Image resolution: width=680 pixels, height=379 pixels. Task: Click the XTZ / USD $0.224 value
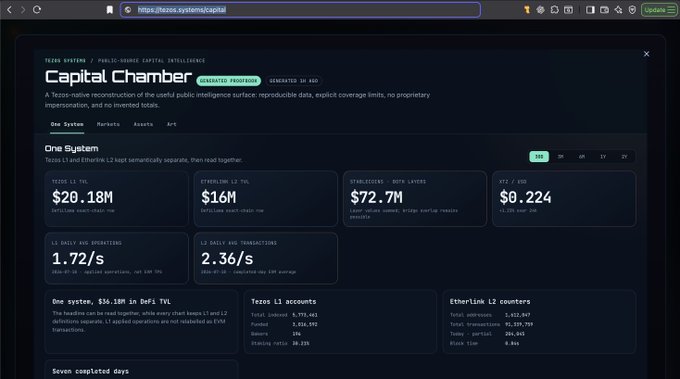tap(525, 198)
